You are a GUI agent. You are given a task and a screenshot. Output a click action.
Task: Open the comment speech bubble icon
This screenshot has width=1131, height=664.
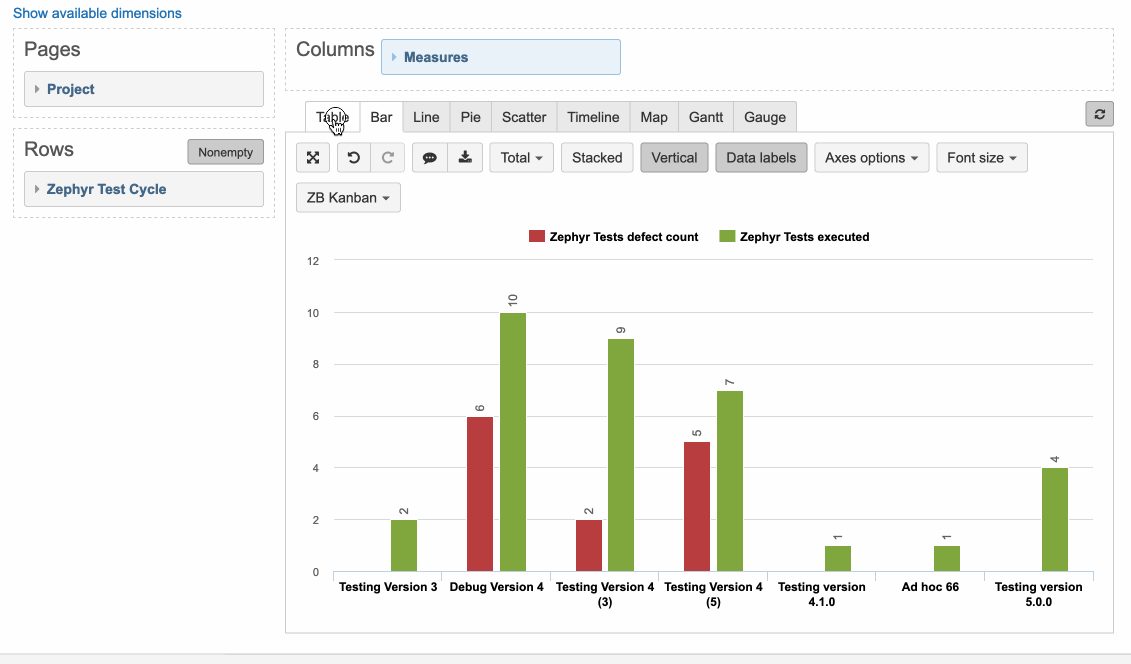(430, 158)
